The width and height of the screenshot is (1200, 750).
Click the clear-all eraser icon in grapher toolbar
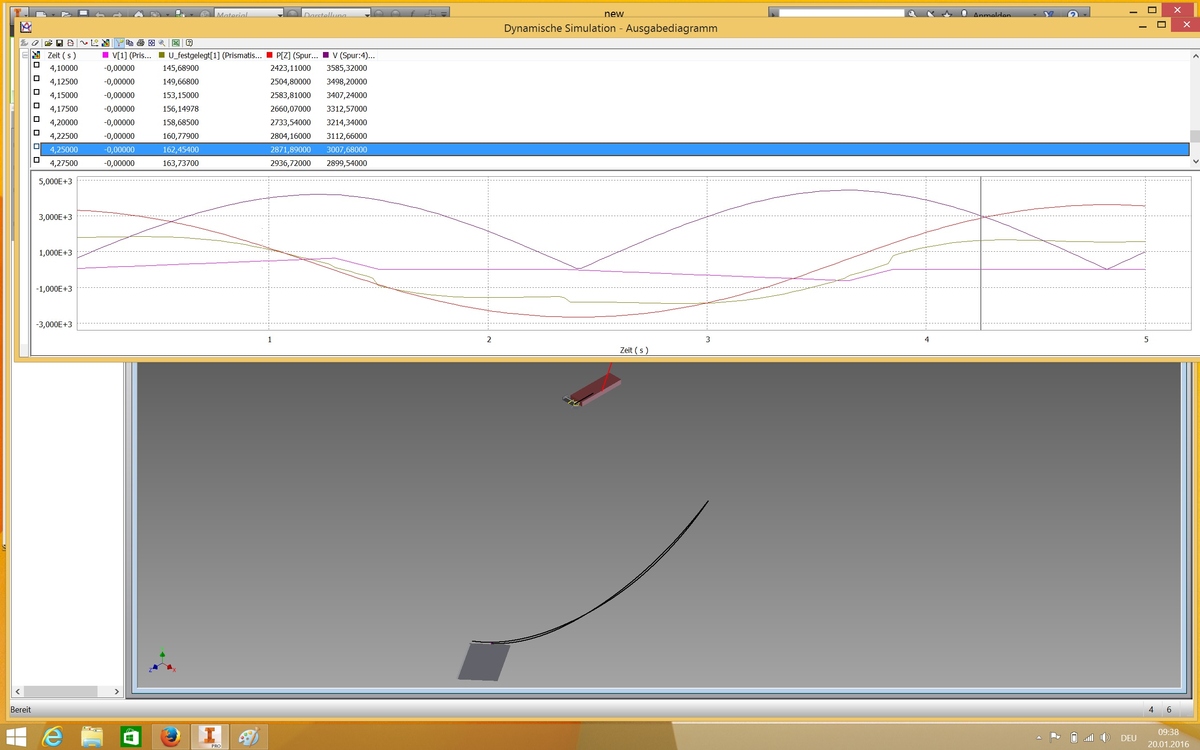(x=35, y=43)
